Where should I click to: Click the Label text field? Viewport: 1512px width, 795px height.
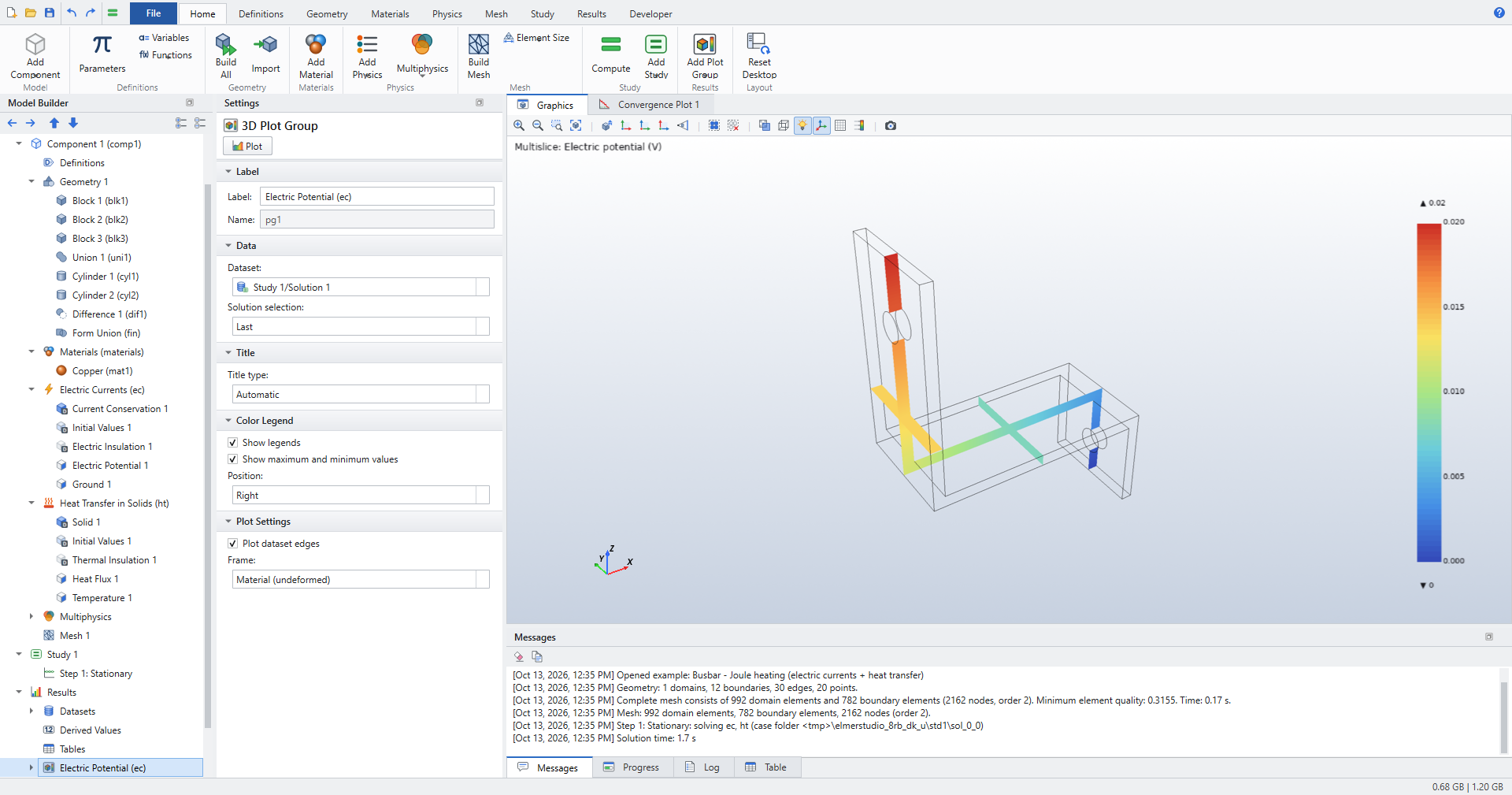pyautogui.click(x=377, y=197)
